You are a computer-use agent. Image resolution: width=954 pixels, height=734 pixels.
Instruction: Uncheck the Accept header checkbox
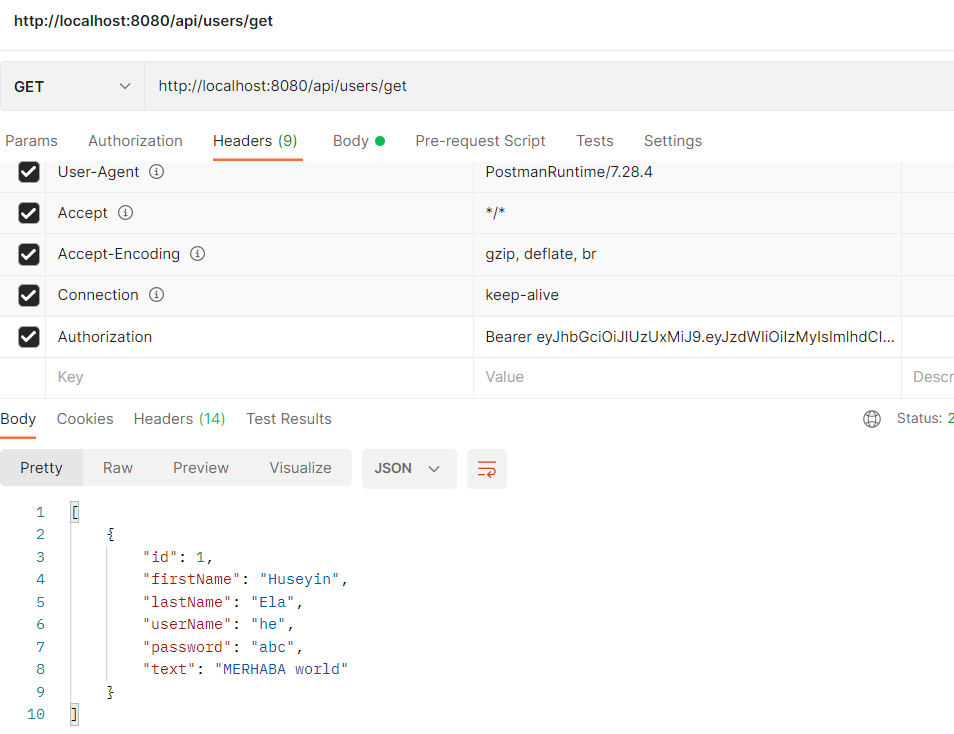(29, 213)
